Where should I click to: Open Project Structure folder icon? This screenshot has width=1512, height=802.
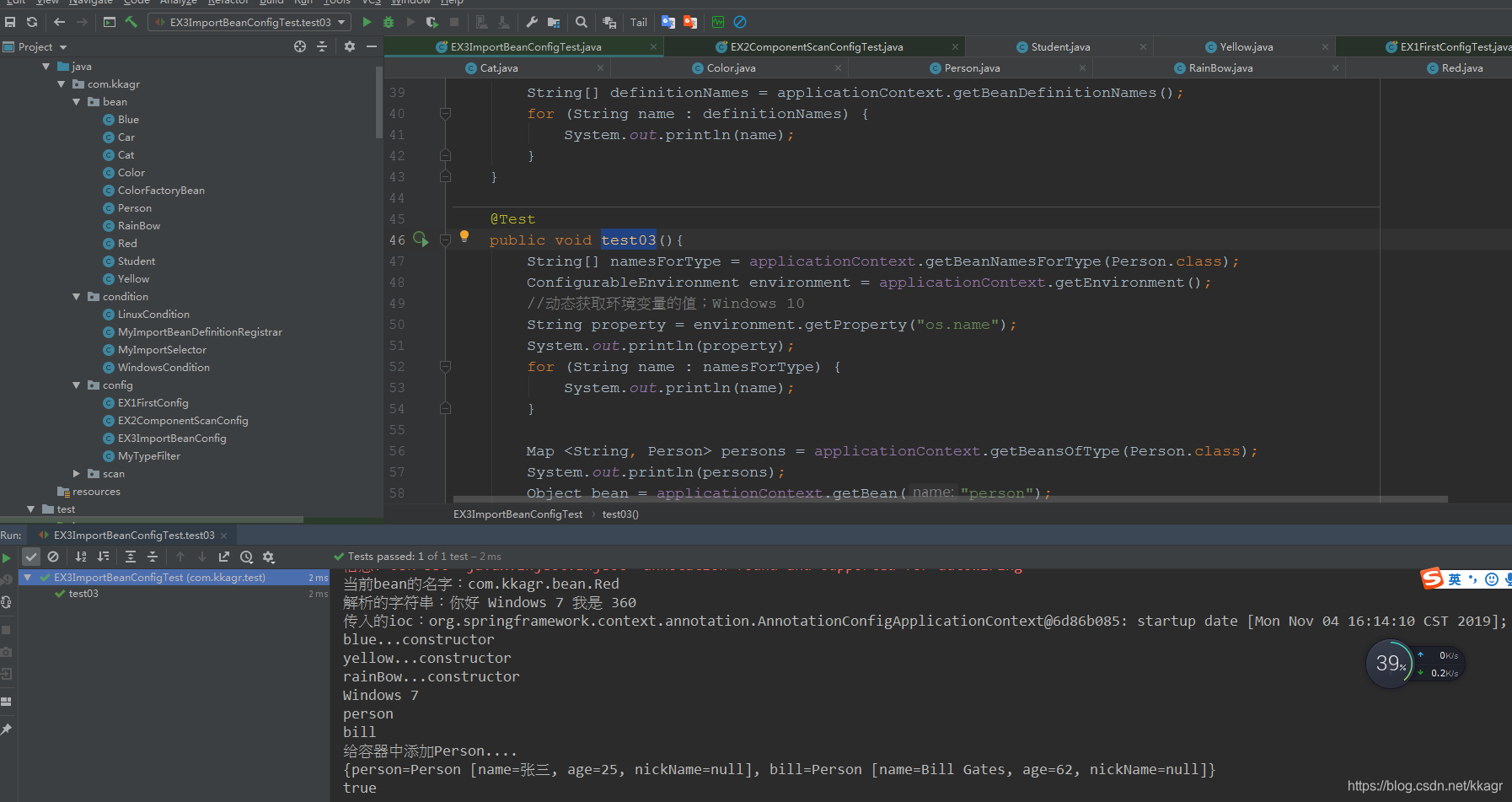coord(554,22)
